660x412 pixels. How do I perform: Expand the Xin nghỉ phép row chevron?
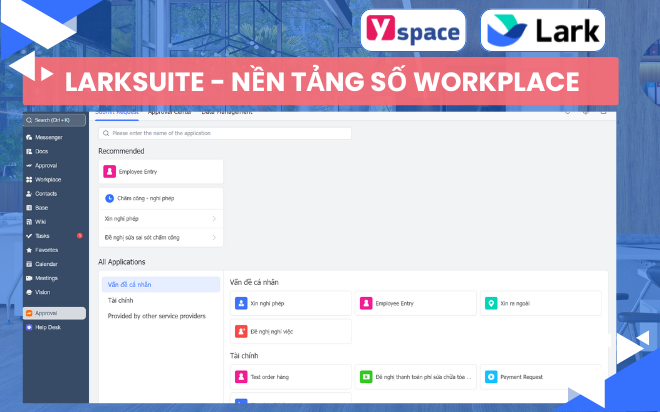click(x=214, y=219)
